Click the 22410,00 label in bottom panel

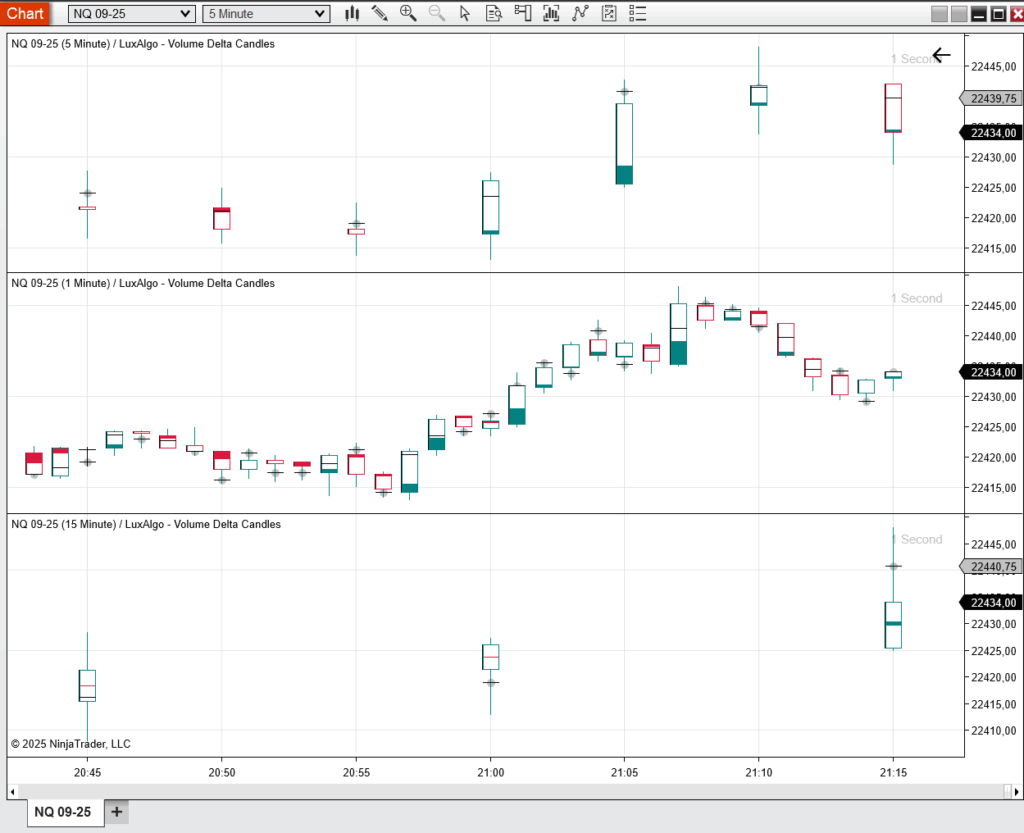coord(993,731)
